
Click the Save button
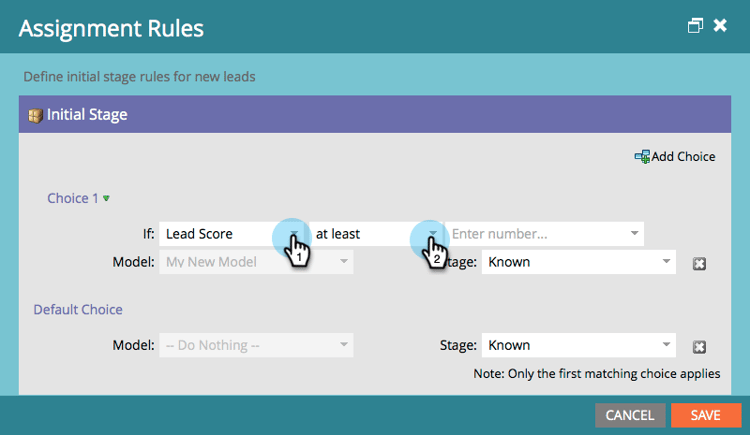(x=705, y=415)
